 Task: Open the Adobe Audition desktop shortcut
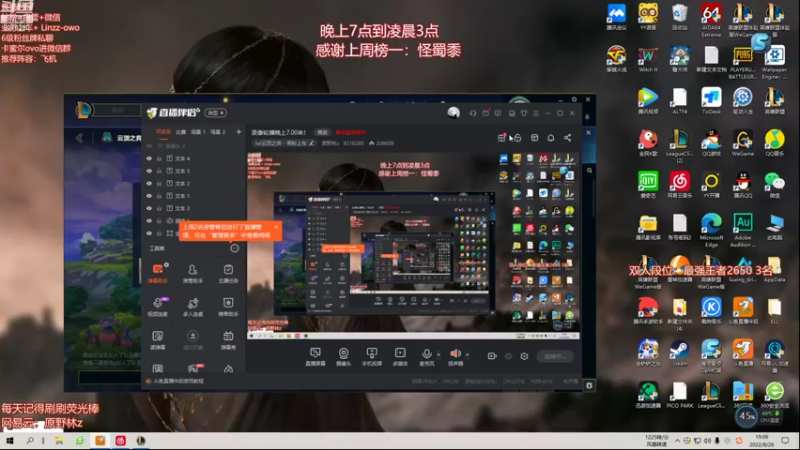(x=743, y=230)
